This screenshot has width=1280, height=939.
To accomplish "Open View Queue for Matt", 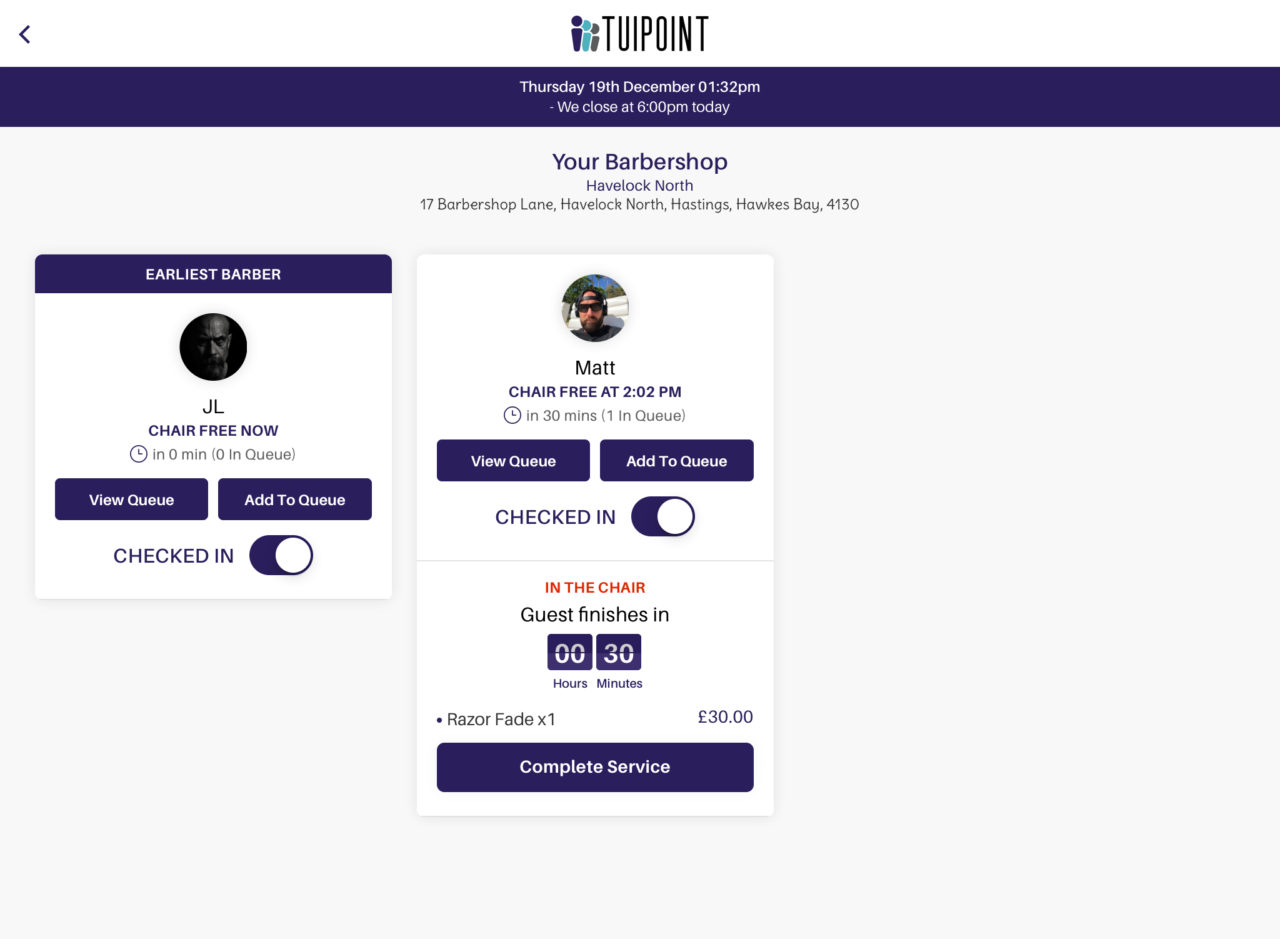I will tap(513, 461).
